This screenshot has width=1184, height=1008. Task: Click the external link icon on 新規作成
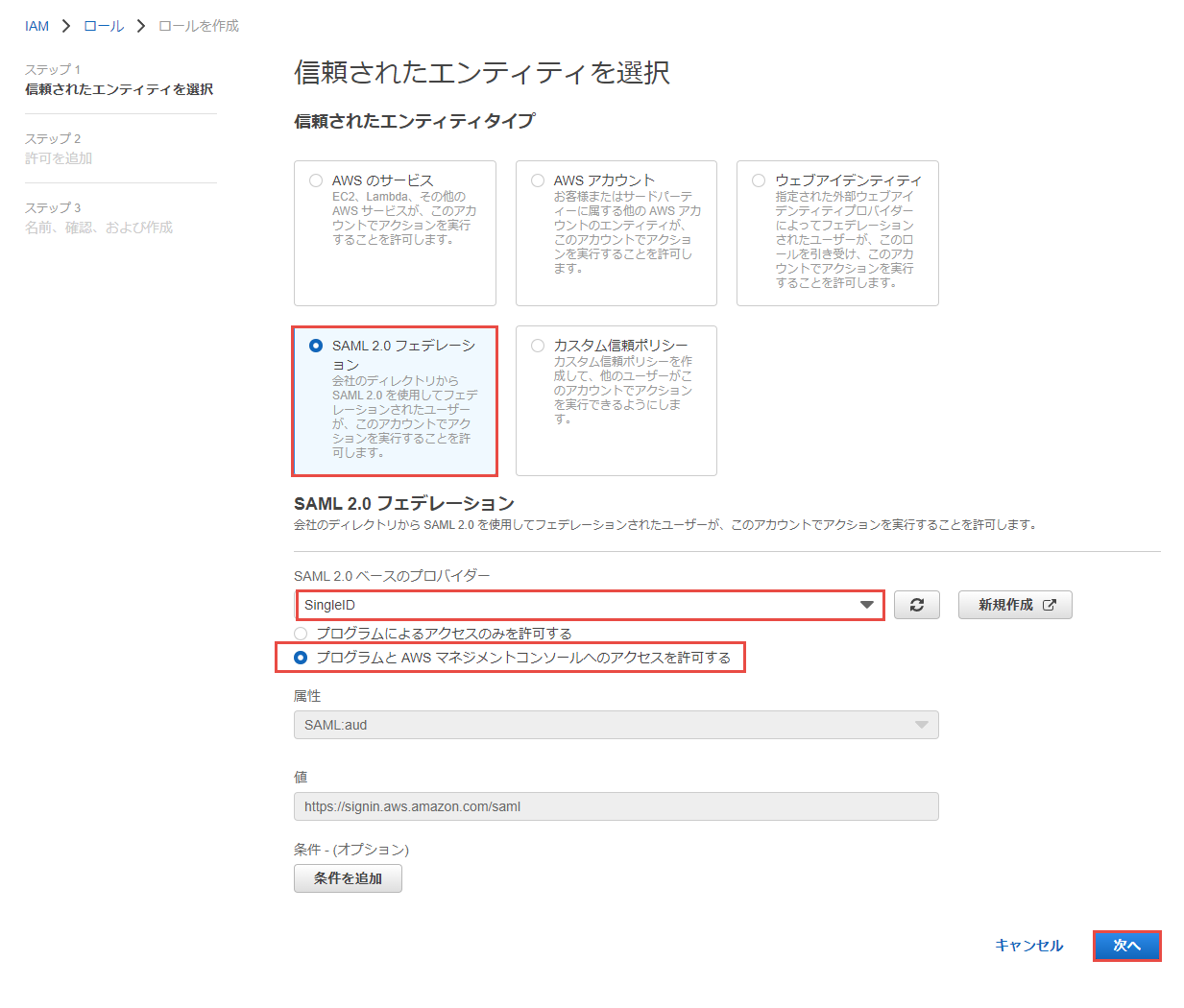(x=1050, y=605)
